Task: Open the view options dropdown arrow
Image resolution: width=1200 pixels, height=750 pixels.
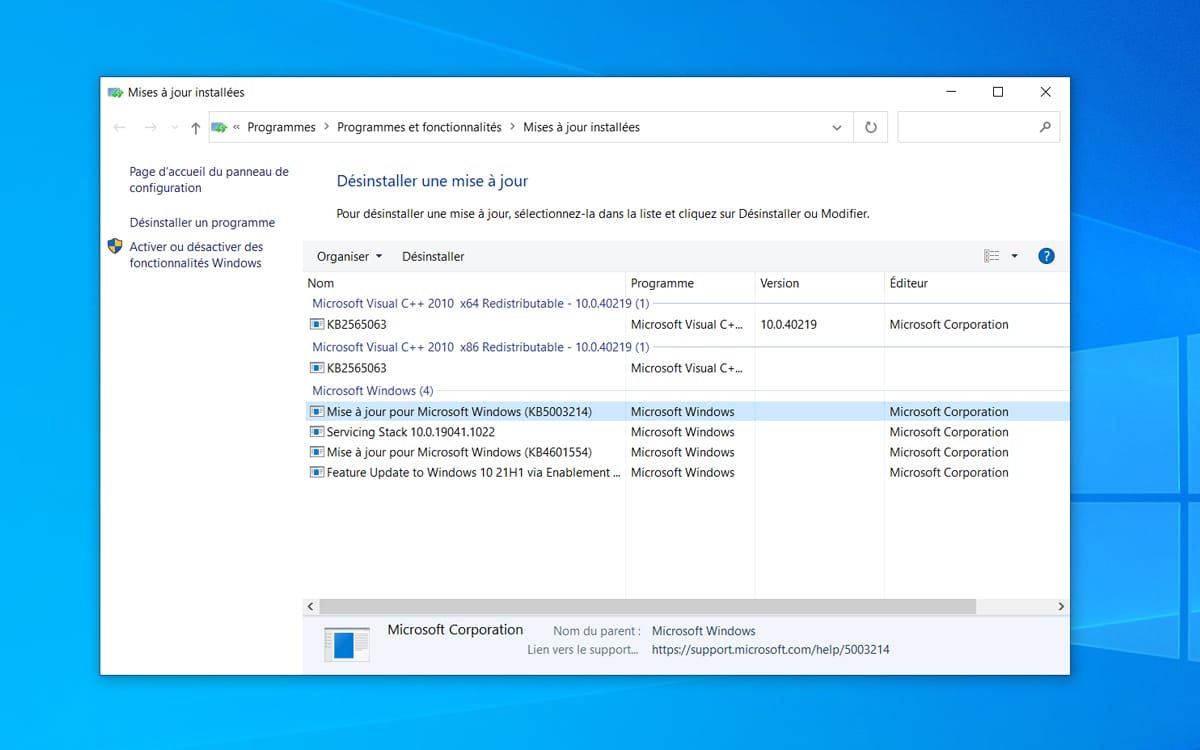Action: click(x=1014, y=256)
